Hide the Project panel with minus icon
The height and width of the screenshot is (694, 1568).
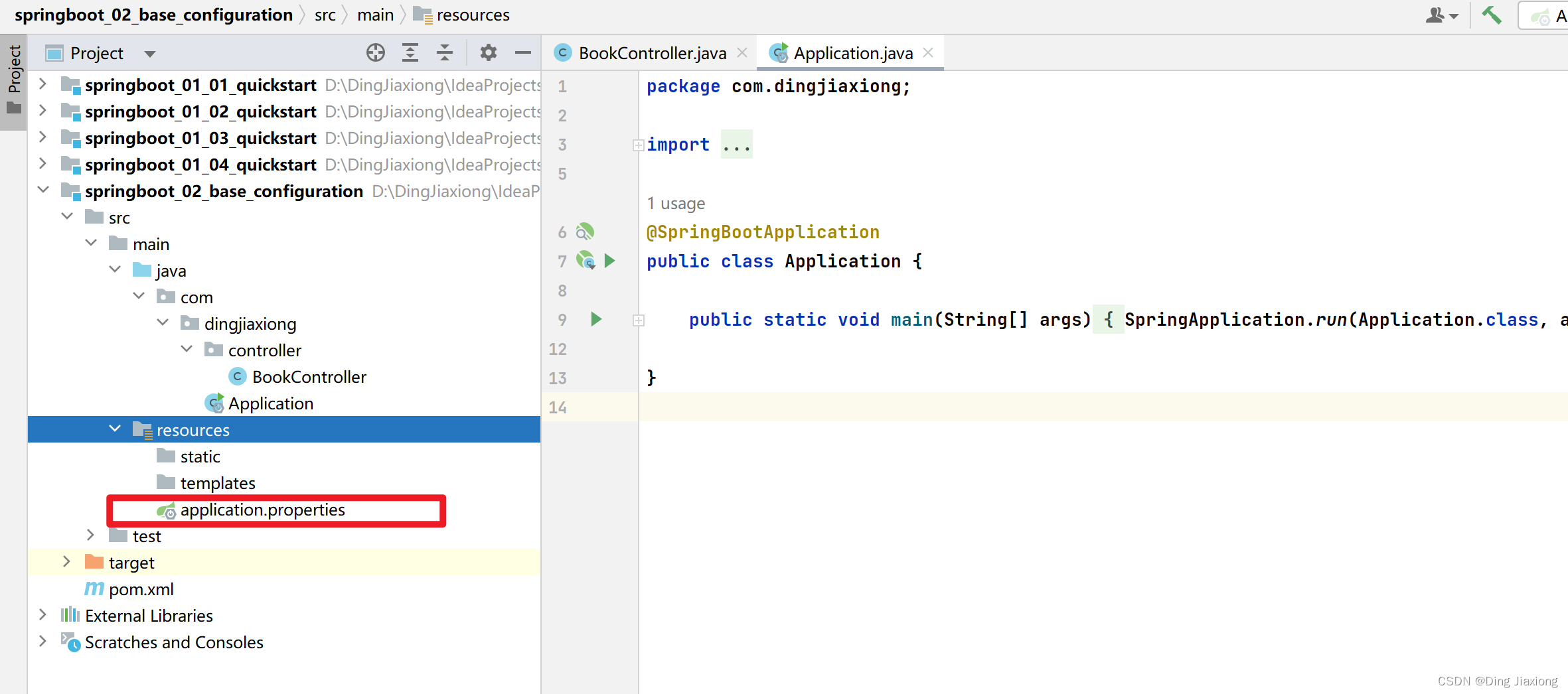click(523, 52)
